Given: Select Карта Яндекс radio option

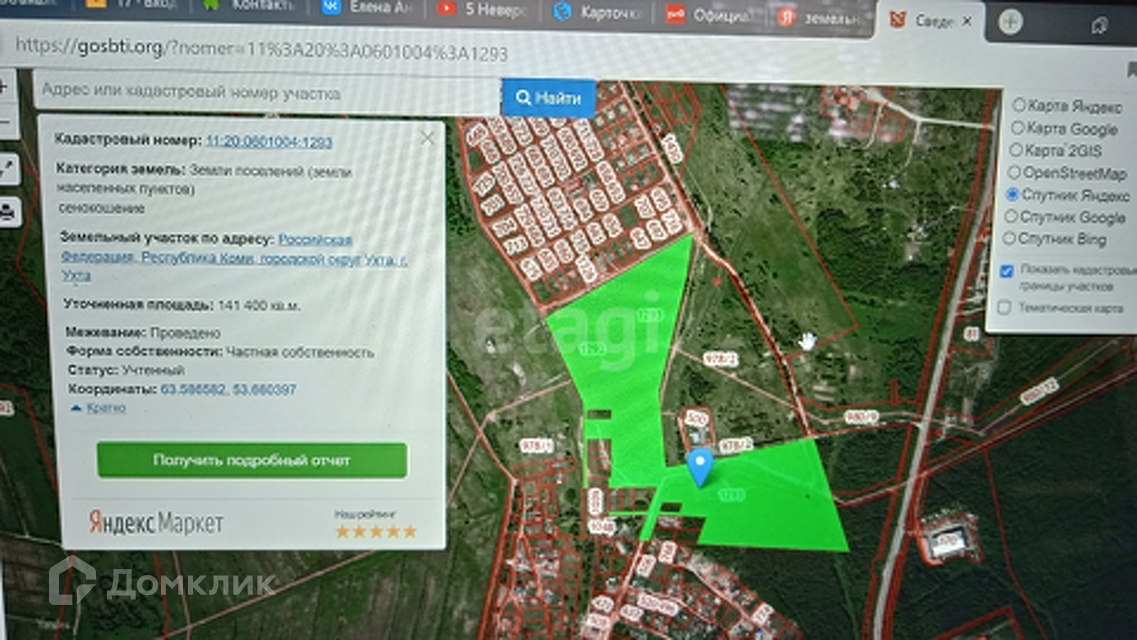Looking at the screenshot, I should (x=1018, y=104).
